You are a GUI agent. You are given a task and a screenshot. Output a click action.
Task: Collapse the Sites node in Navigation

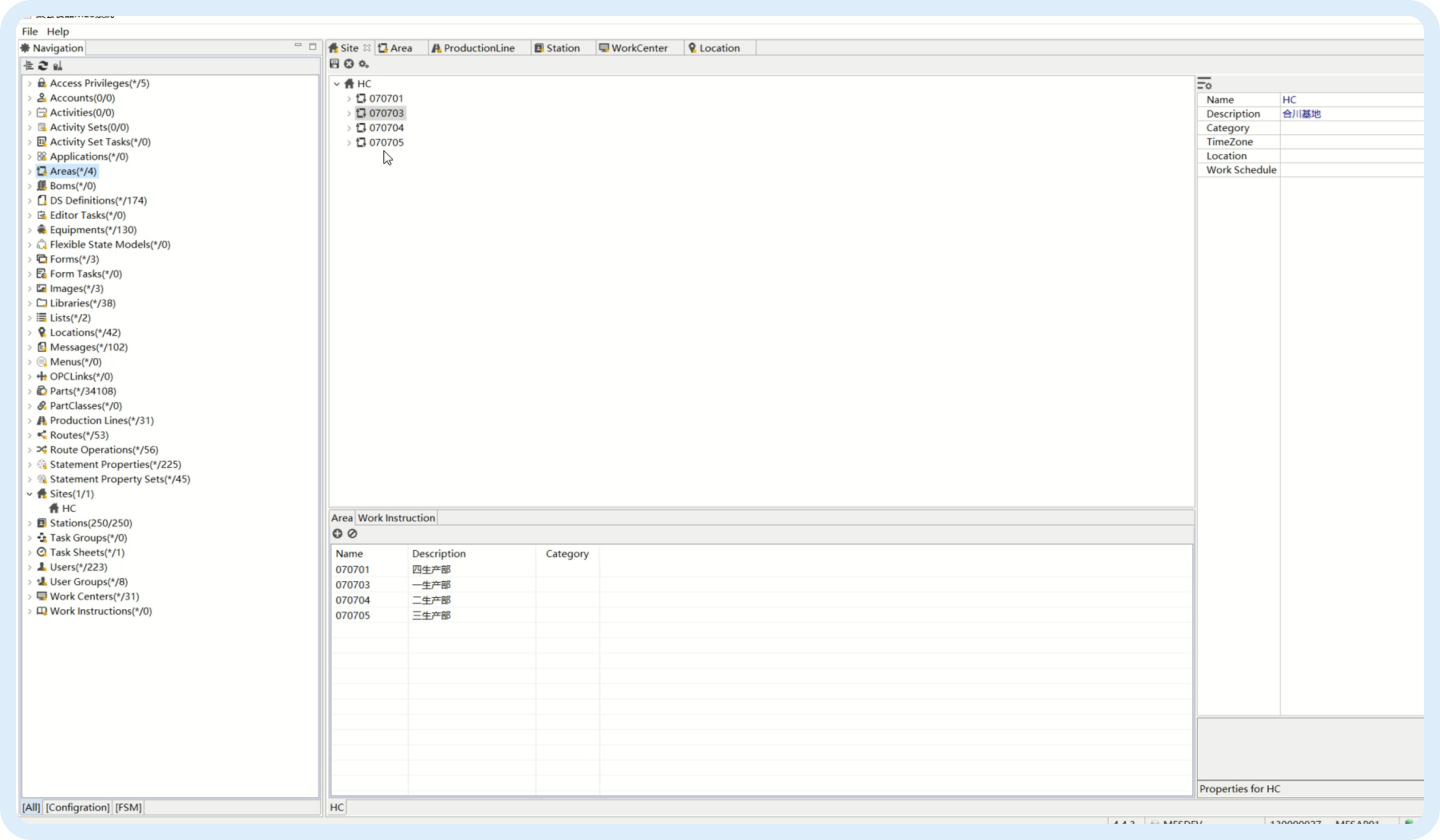(x=30, y=494)
